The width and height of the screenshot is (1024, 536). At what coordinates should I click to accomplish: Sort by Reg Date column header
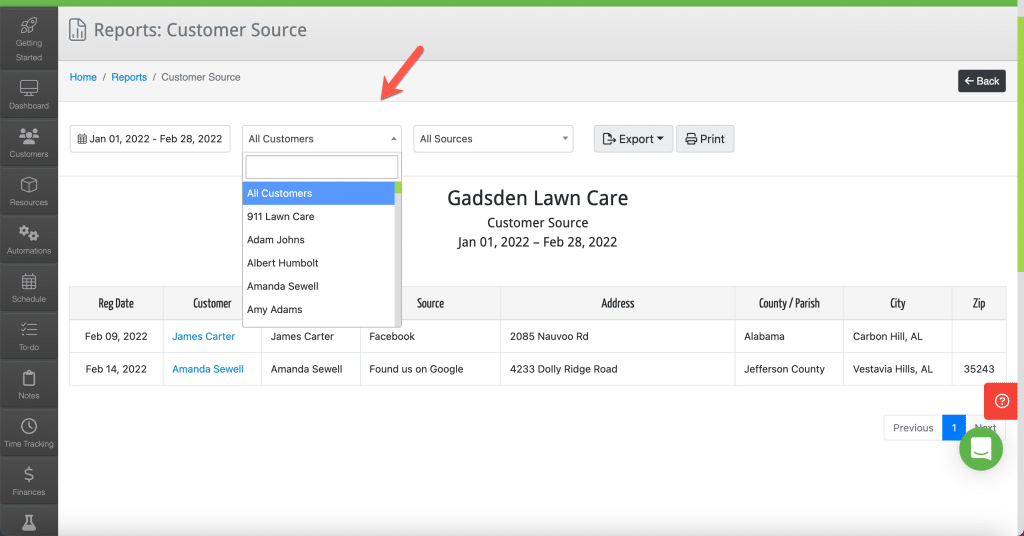coord(116,303)
